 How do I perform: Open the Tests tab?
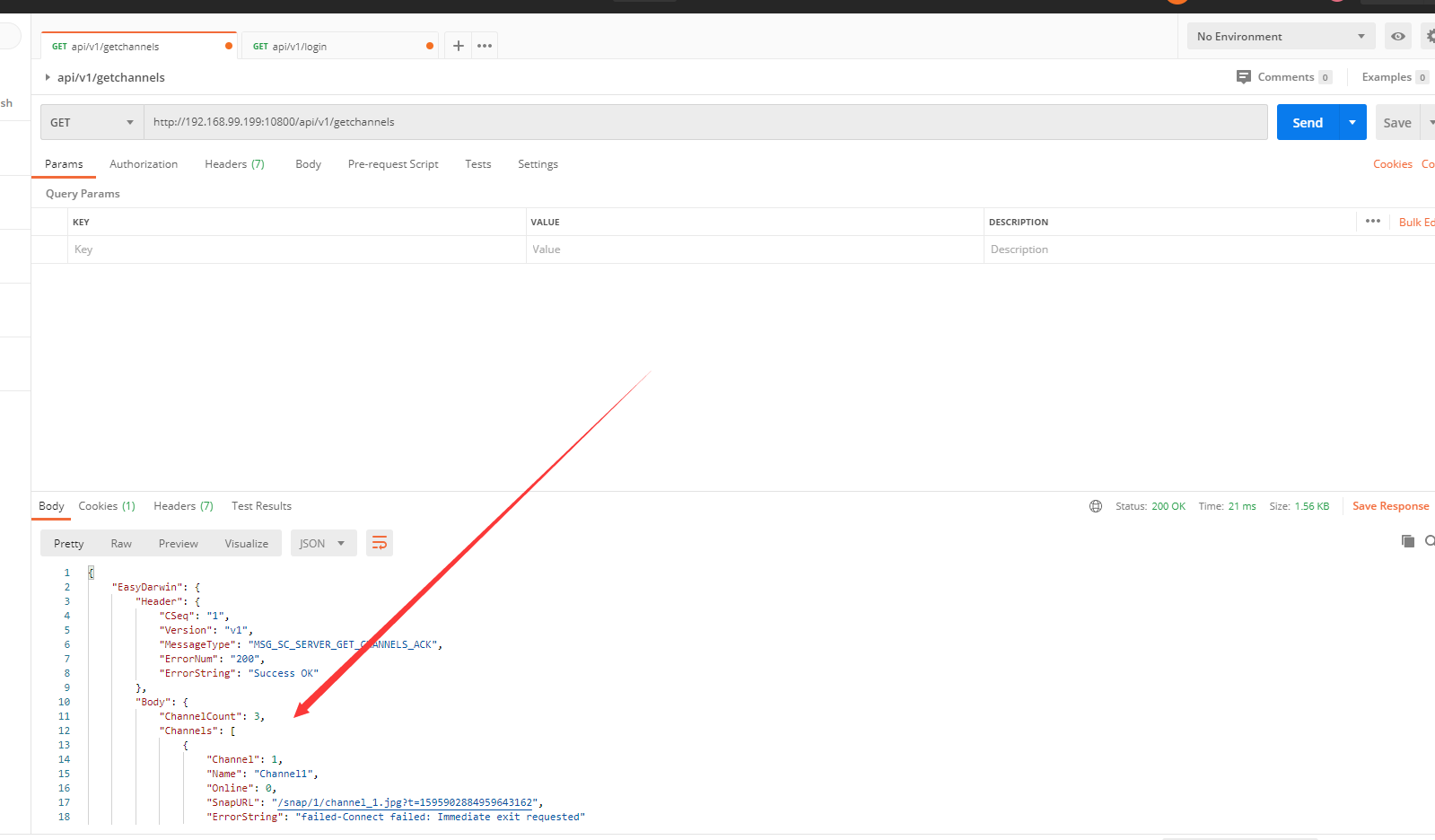[x=477, y=164]
